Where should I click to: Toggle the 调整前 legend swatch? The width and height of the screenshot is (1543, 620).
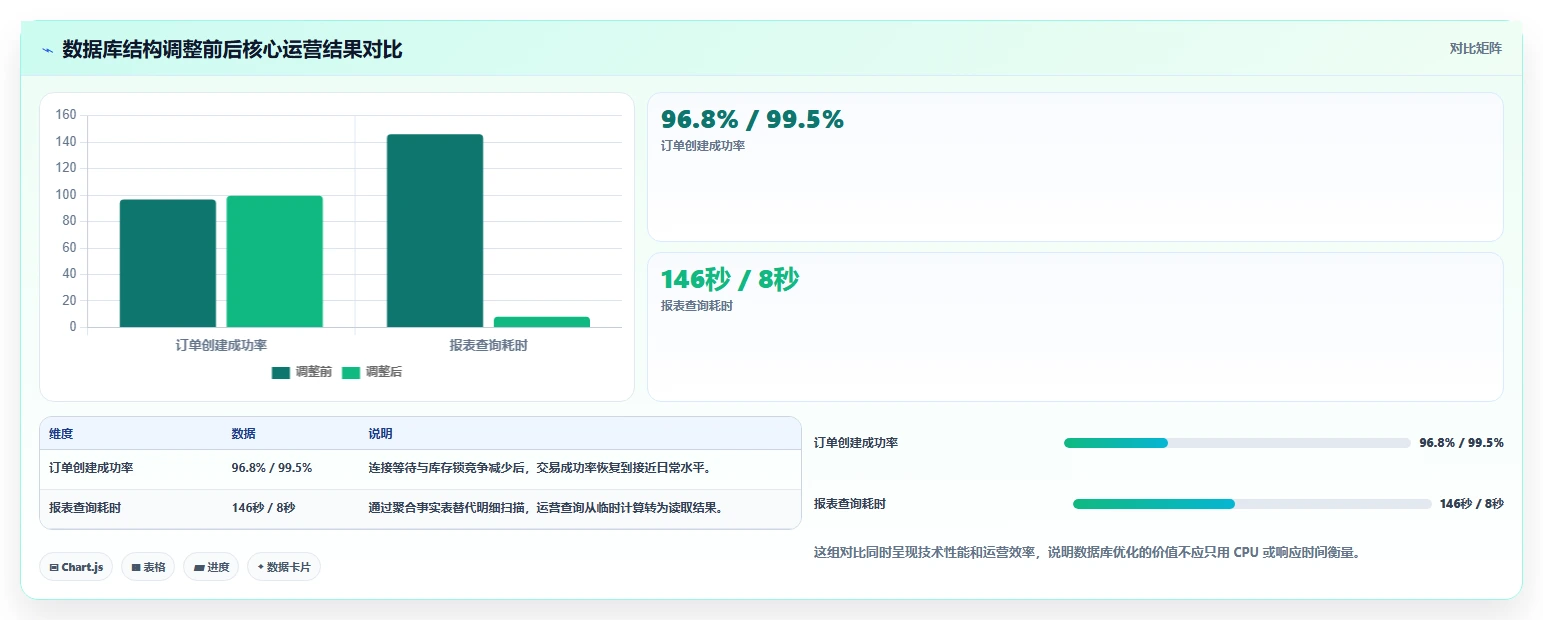[x=281, y=372]
